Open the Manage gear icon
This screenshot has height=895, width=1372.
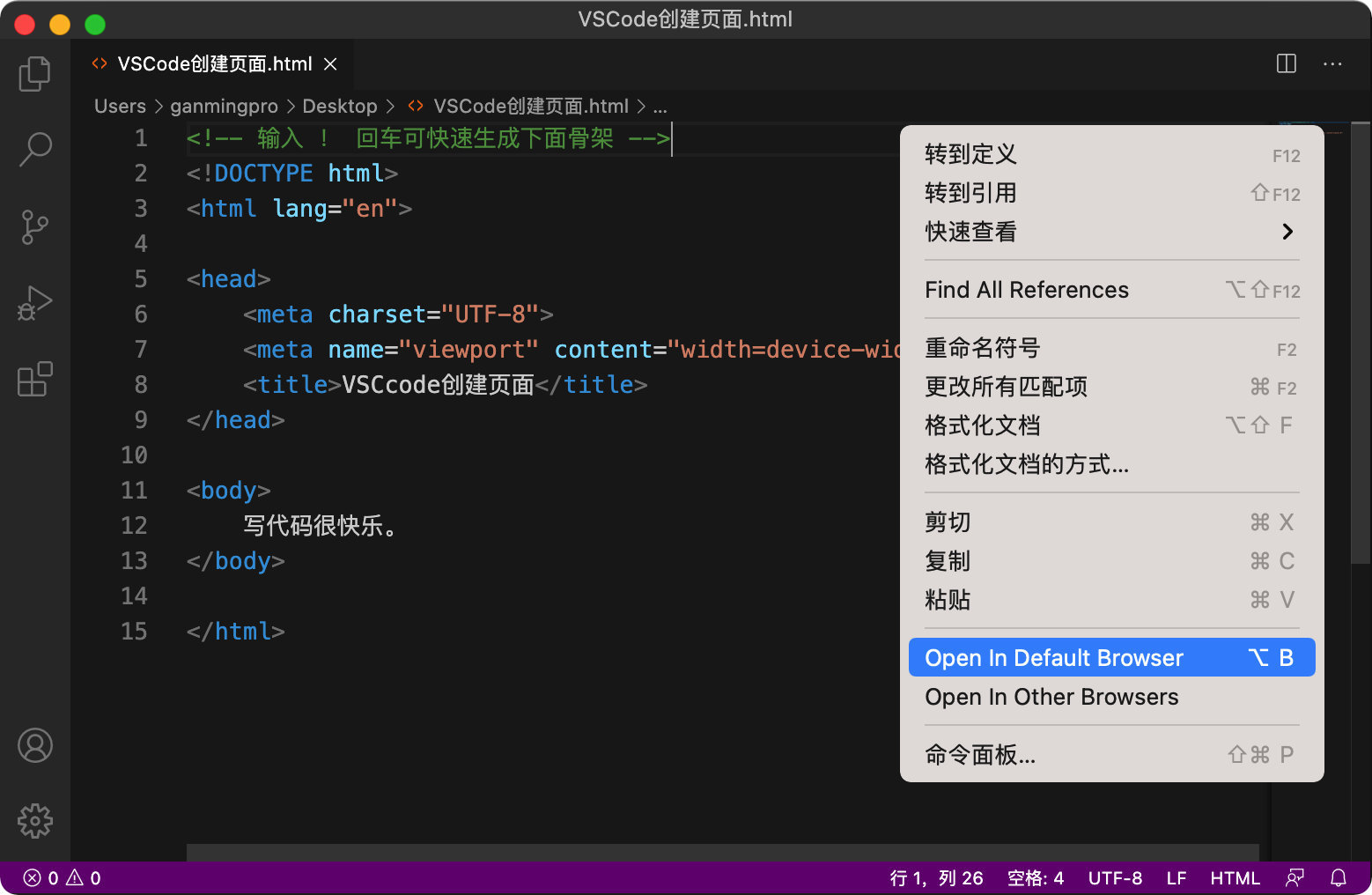click(x=35, y=821)
